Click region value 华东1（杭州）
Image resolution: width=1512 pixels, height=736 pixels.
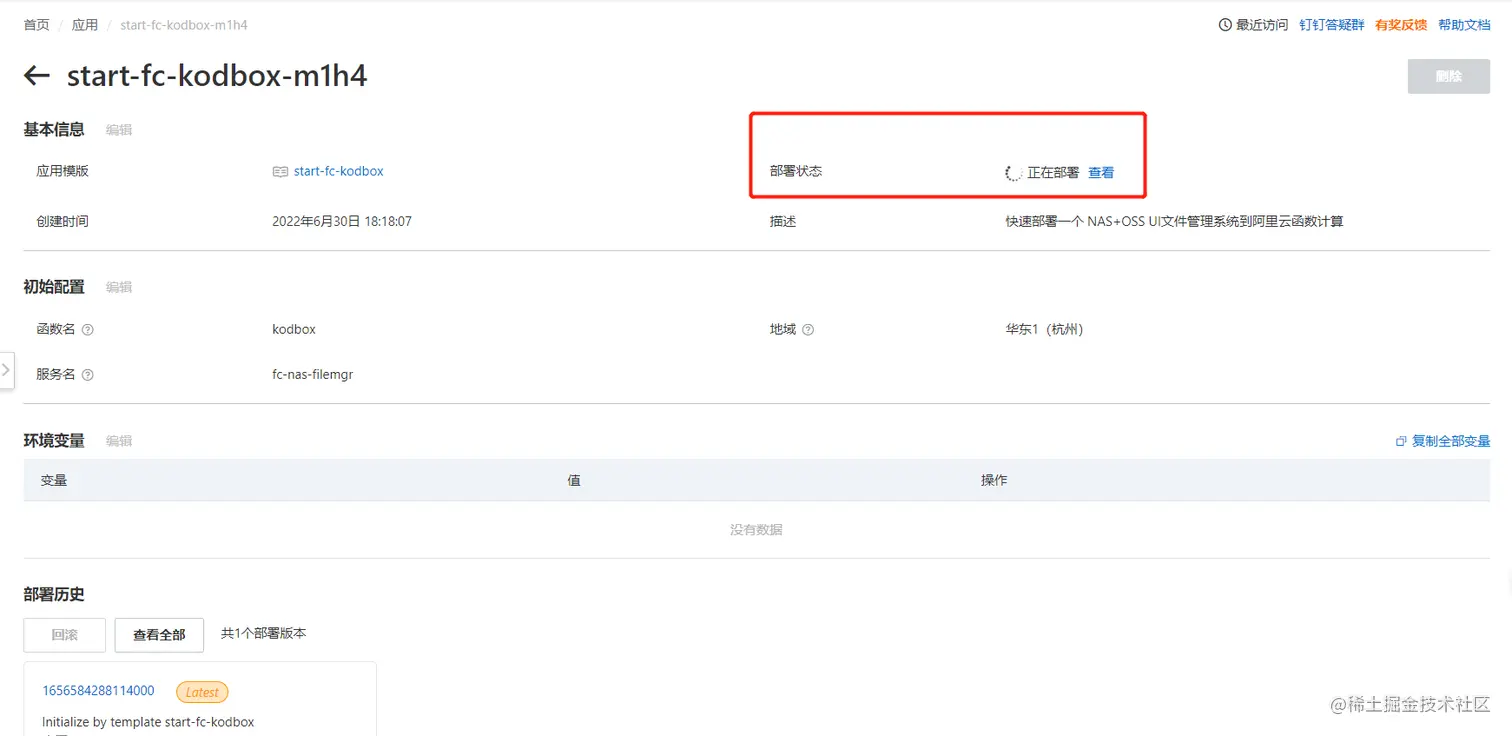(1045, 329)
